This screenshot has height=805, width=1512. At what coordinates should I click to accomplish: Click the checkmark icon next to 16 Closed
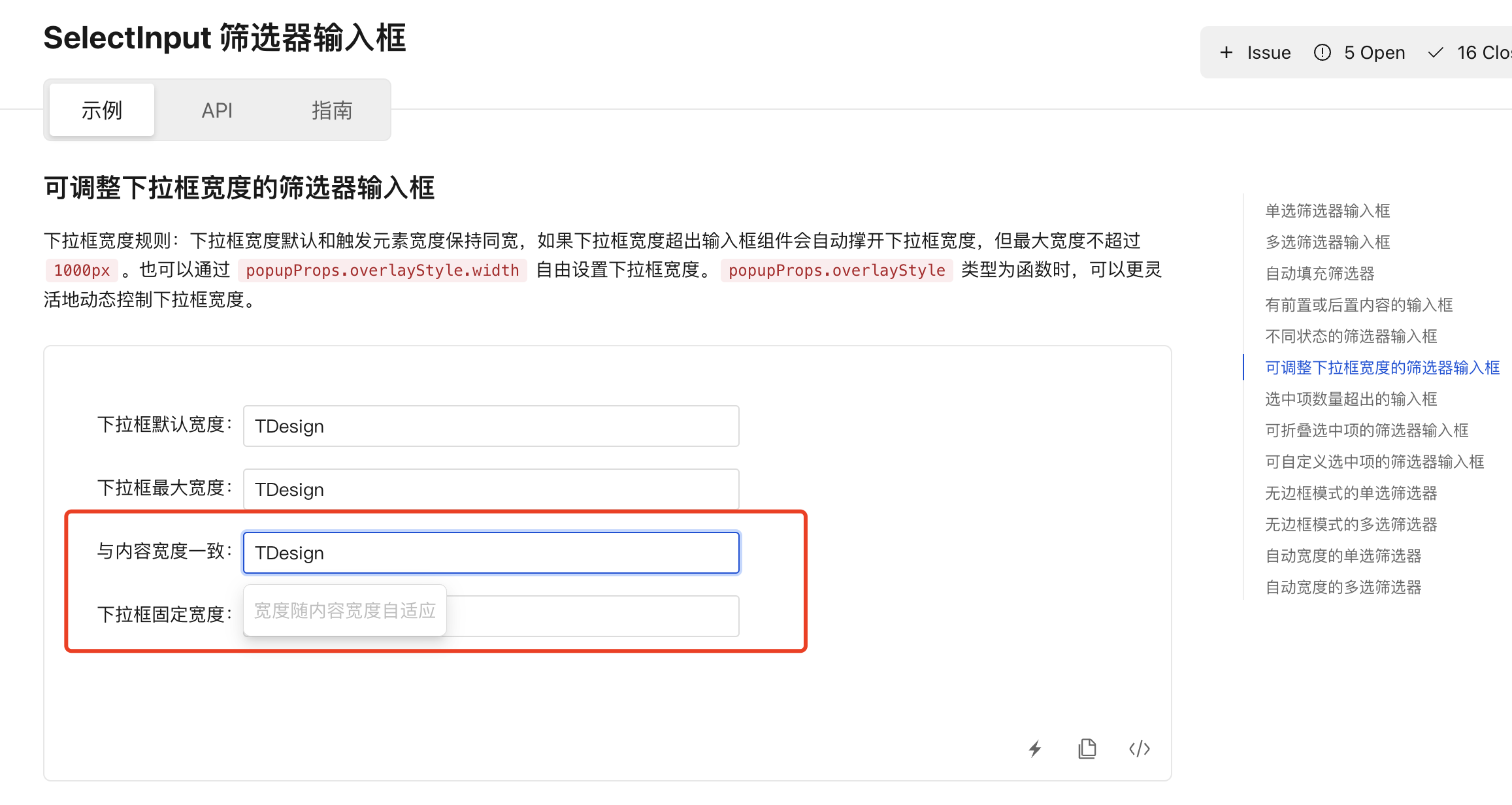click(x=1435, y=52)
